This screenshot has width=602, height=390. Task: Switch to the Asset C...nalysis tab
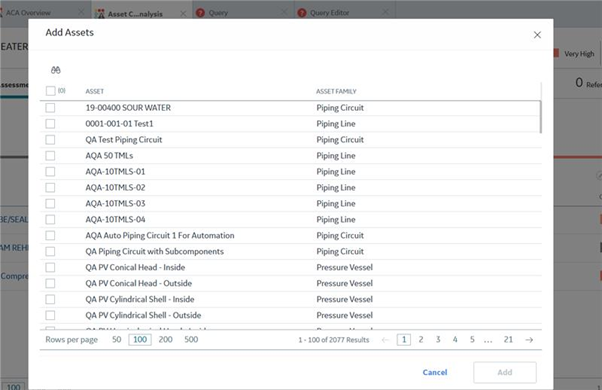pos(135,14)
